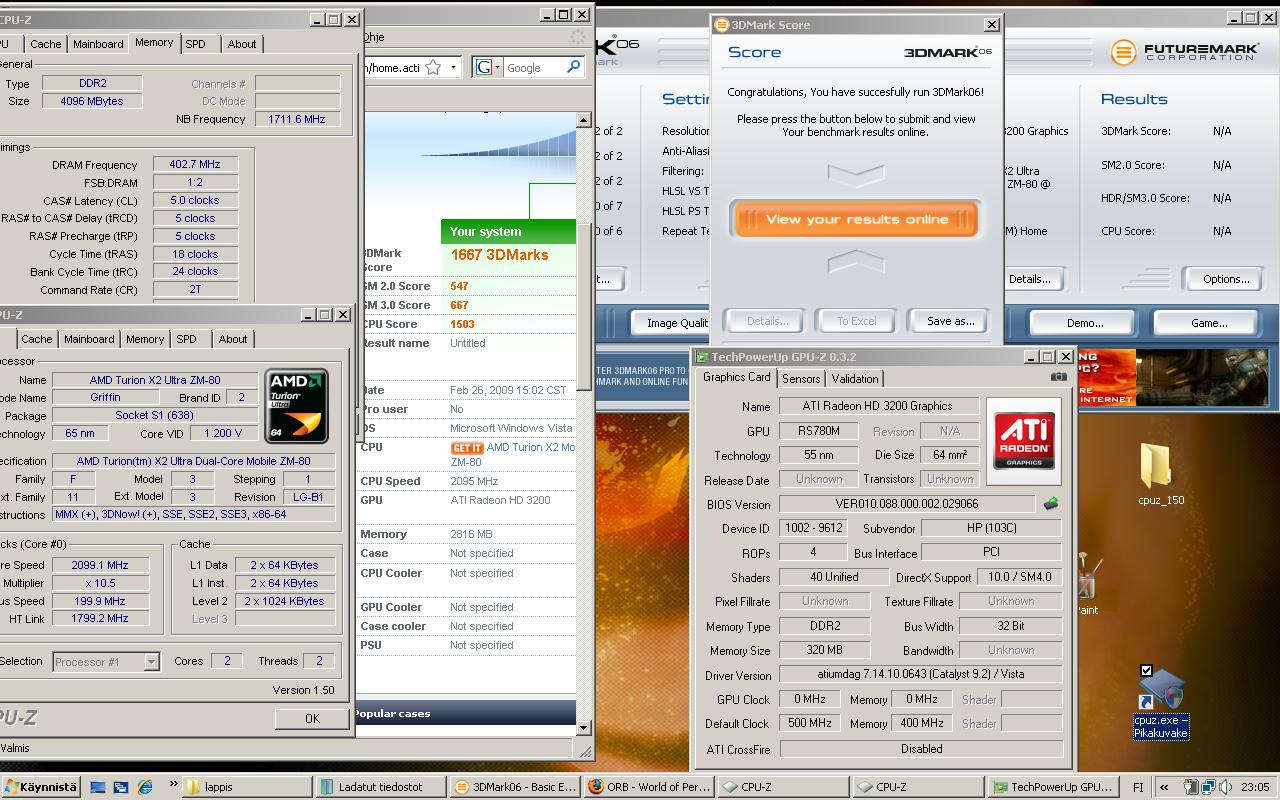This screenshot has width=1280, height=800.
Task: Switch to Ladatut tiedostot taskbar button
Action: 380,787
